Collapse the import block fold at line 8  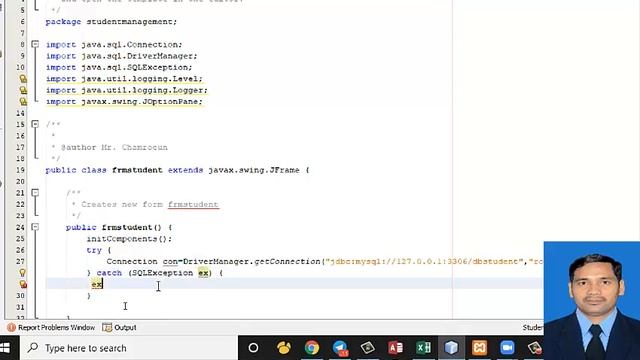35,44
